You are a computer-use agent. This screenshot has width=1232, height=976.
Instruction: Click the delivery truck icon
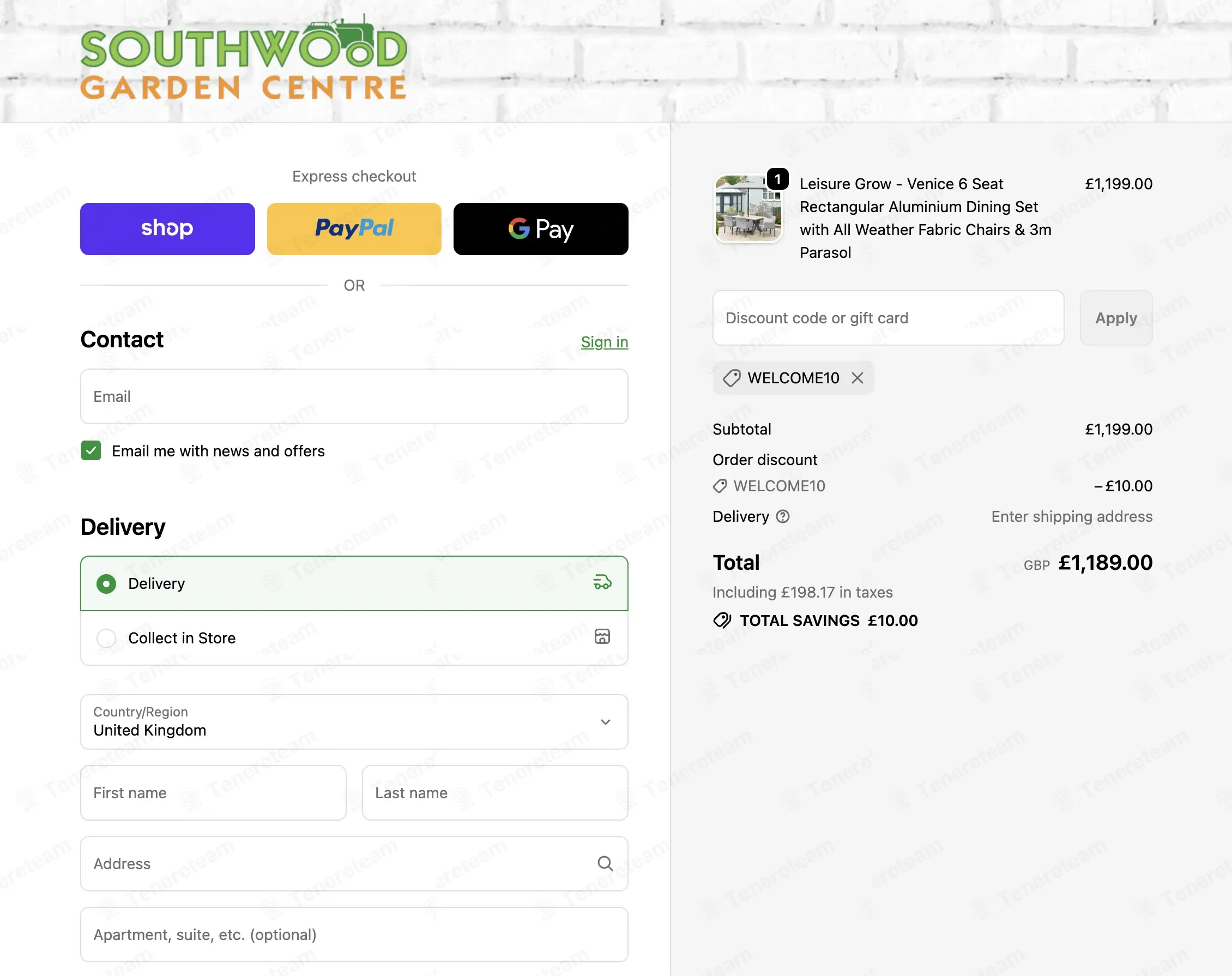point(602,582)
